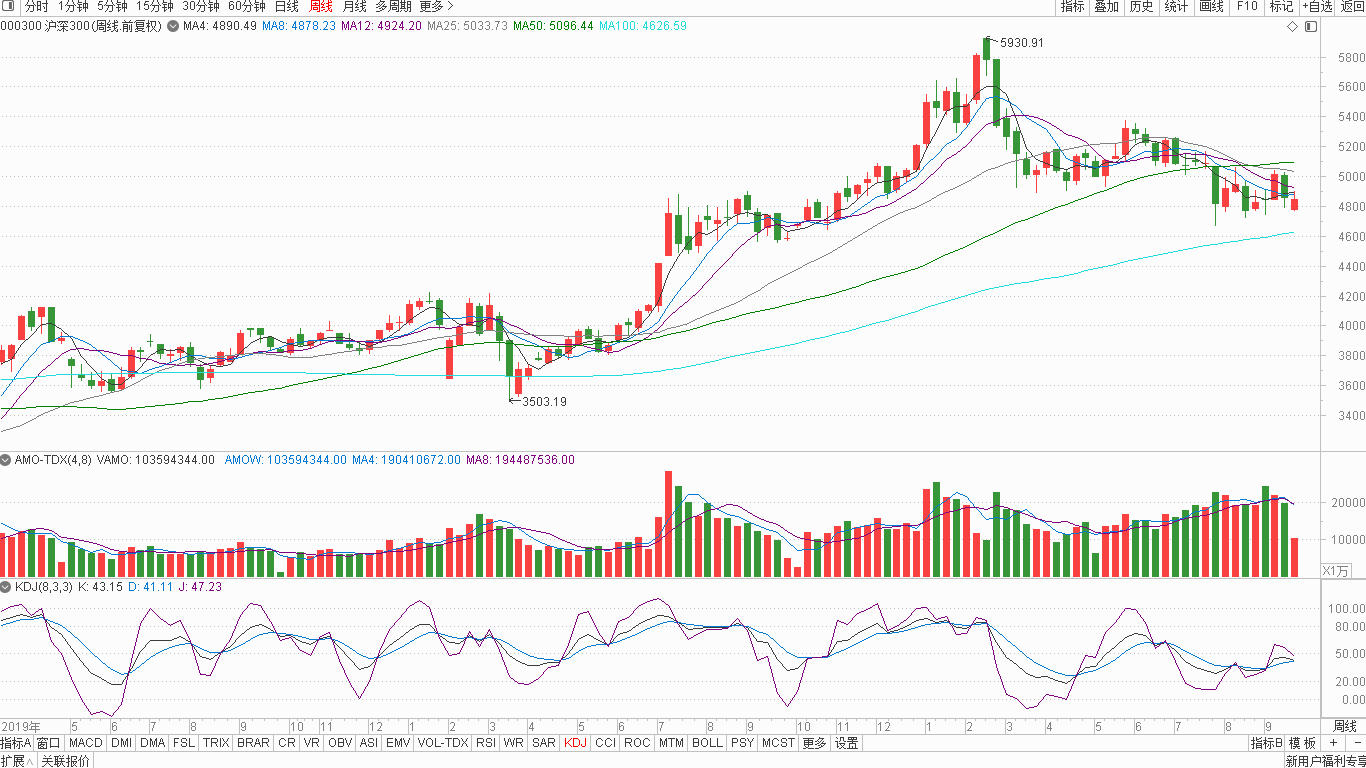
Task: Open the 新用户福利专享 promotion link
Action: pos(1325,761)
